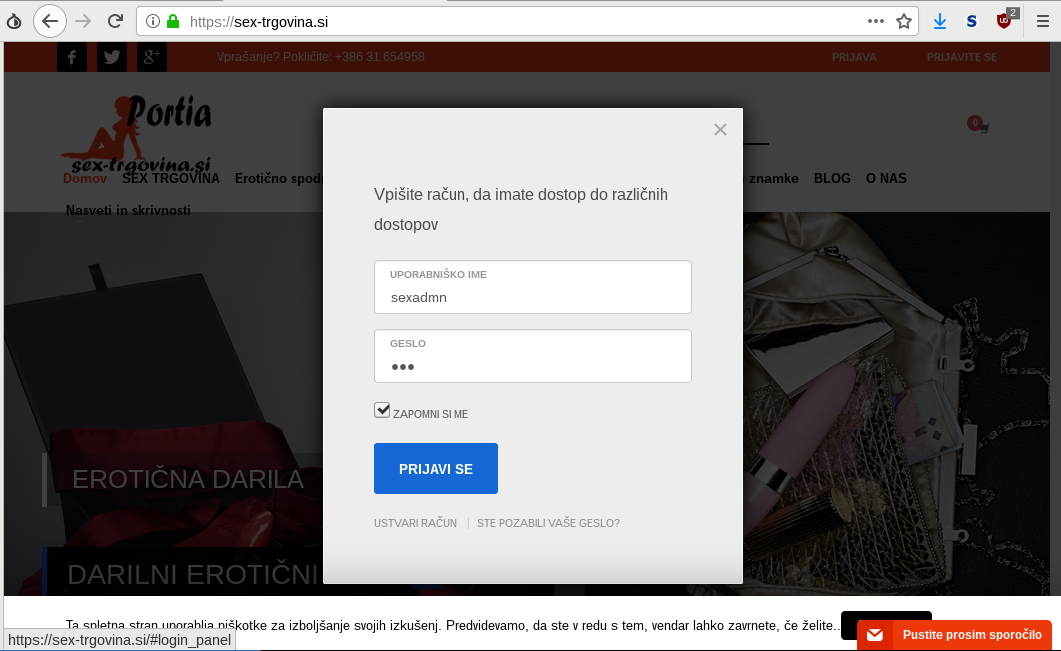Toggle the Zapomni si me checkbox
The height and width of the screenshot is (651, 1061).
coord(382,410)
